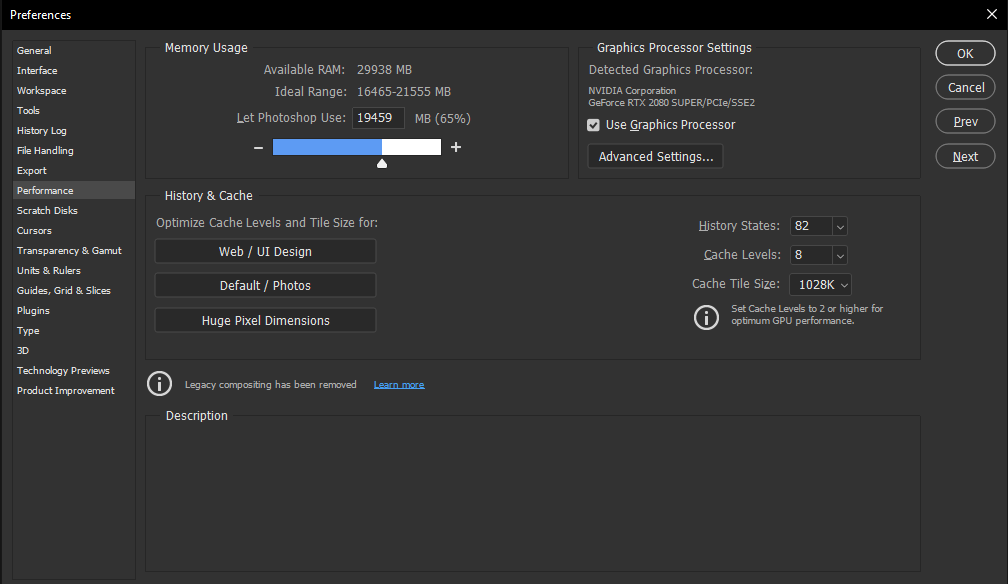Screen dimensions: 1008x584
Task: Click the Advanced Settings button
Action: coord(655,157)
